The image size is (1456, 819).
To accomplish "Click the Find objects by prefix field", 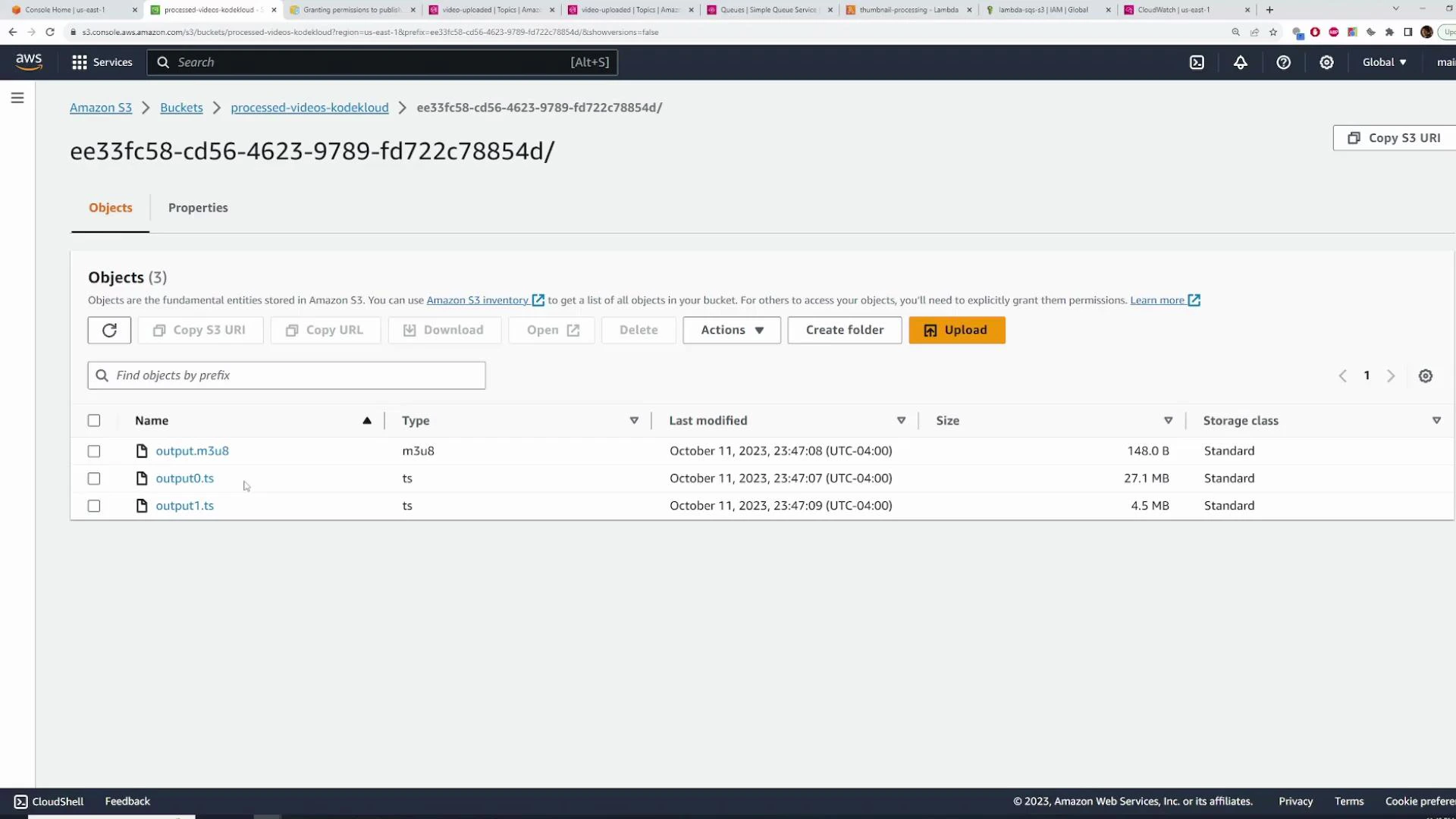I will (286, 375).
